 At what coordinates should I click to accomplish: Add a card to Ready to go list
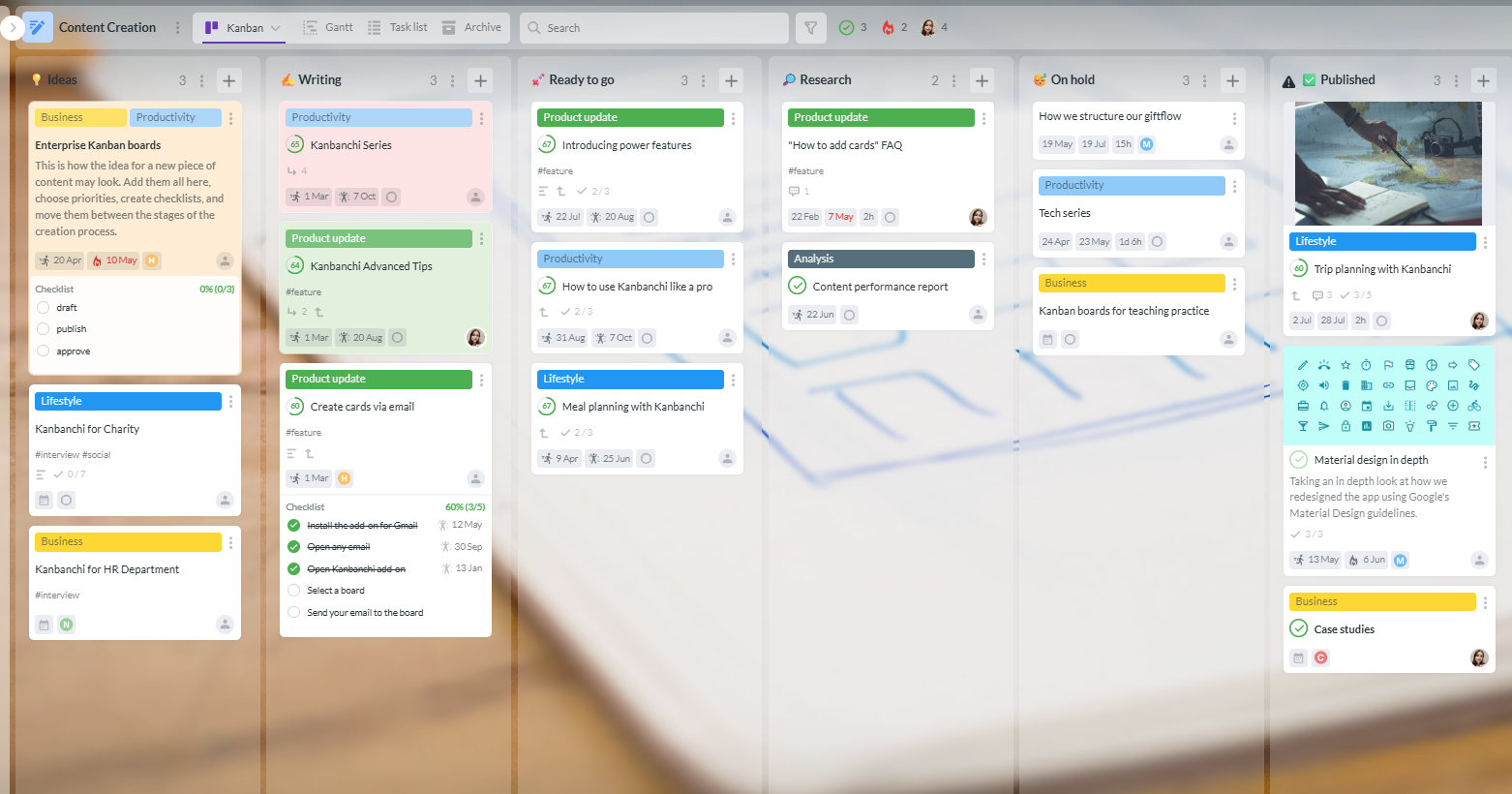click(731, 80)
